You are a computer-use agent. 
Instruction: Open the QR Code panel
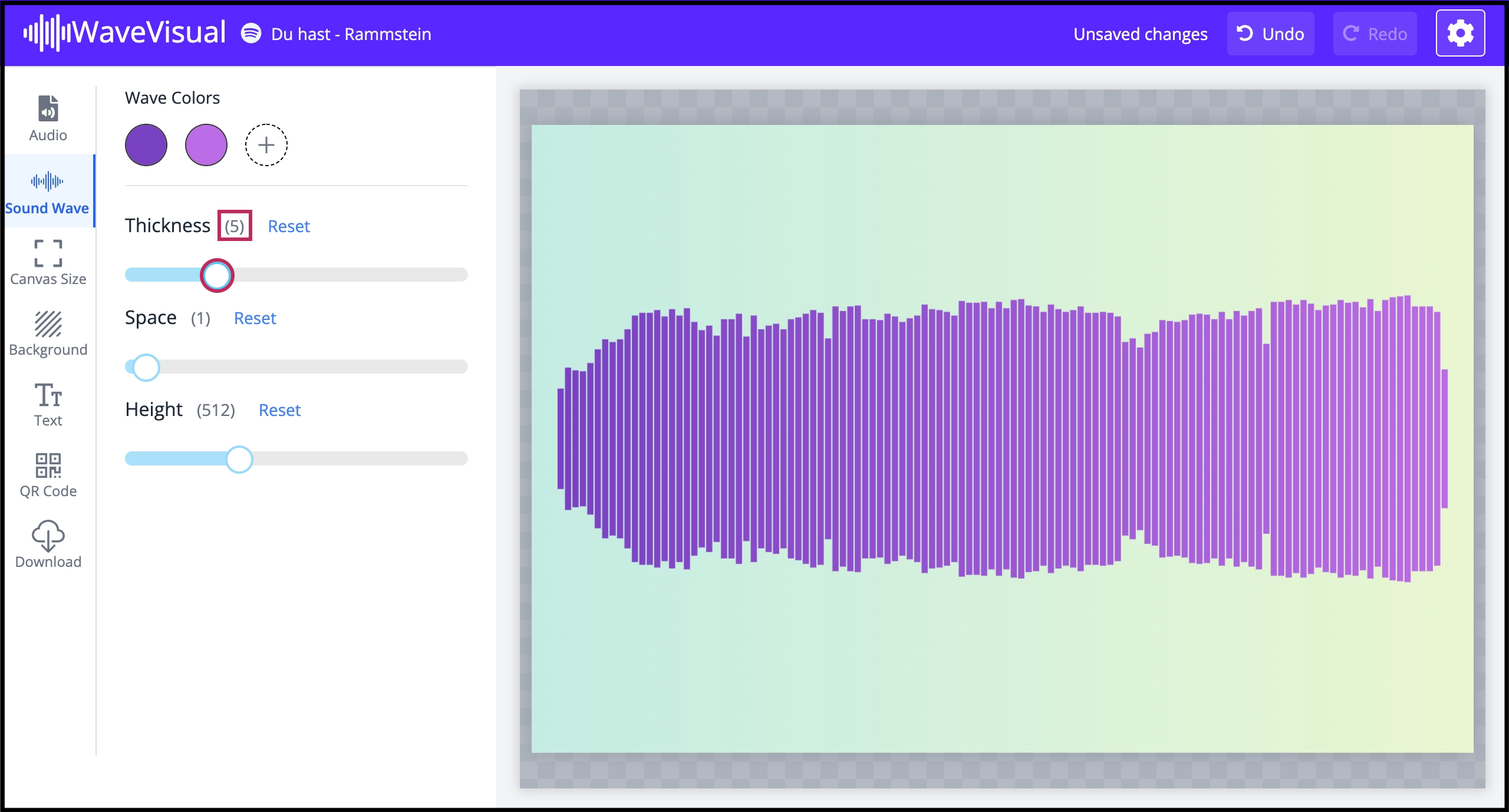(47, 474)
